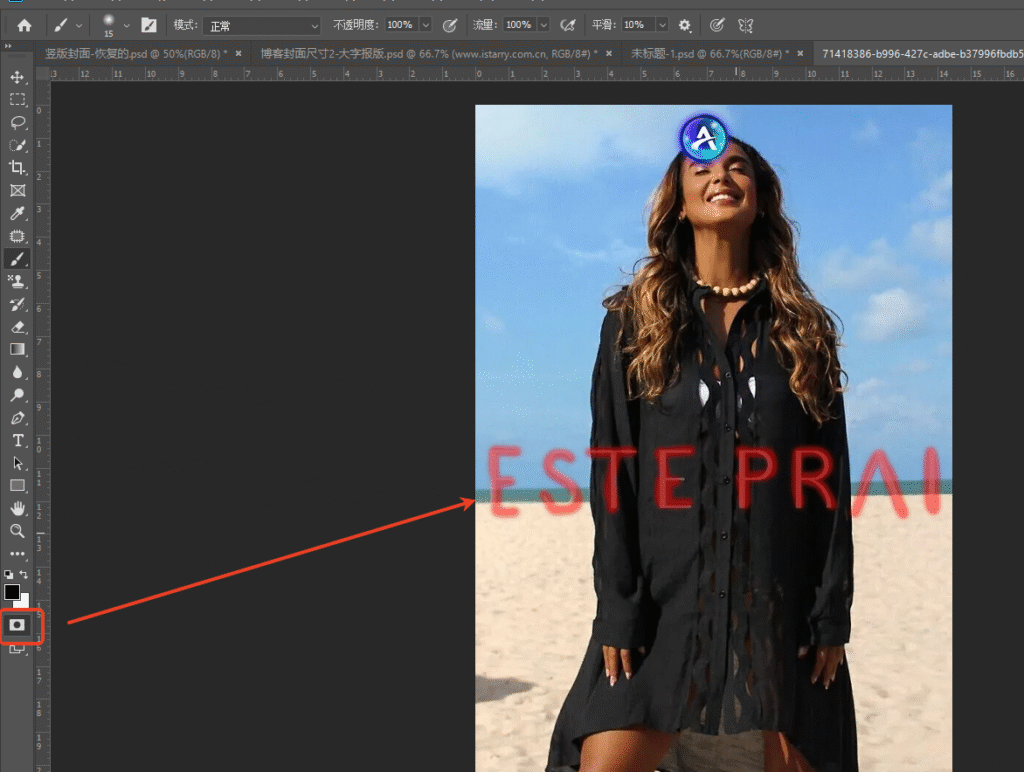Select the Horizontal Type tool
Screen dimensions: 1024x772
pos(17,440)
